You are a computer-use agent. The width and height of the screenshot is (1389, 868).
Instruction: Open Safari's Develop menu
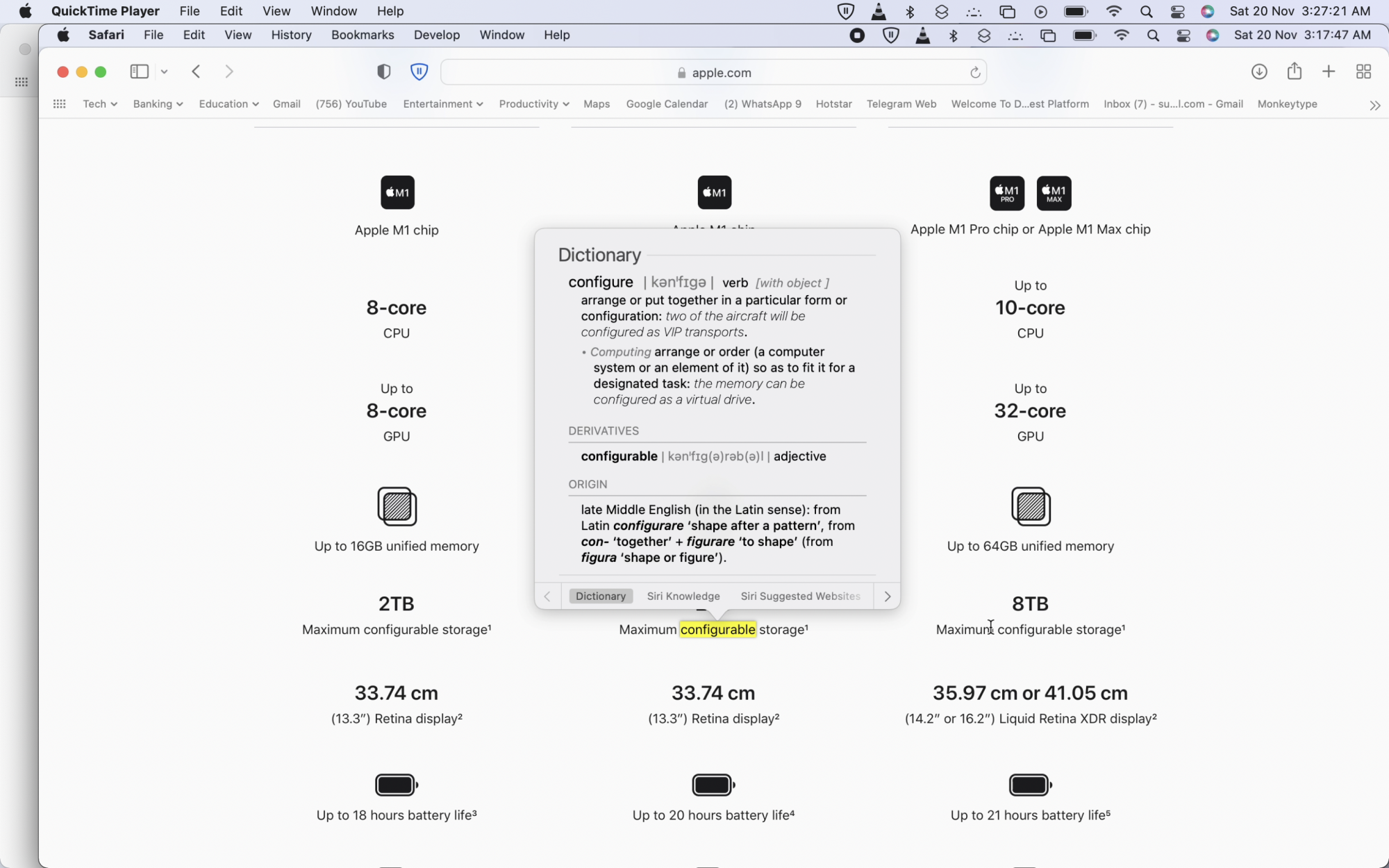click(x=436, y=35)
